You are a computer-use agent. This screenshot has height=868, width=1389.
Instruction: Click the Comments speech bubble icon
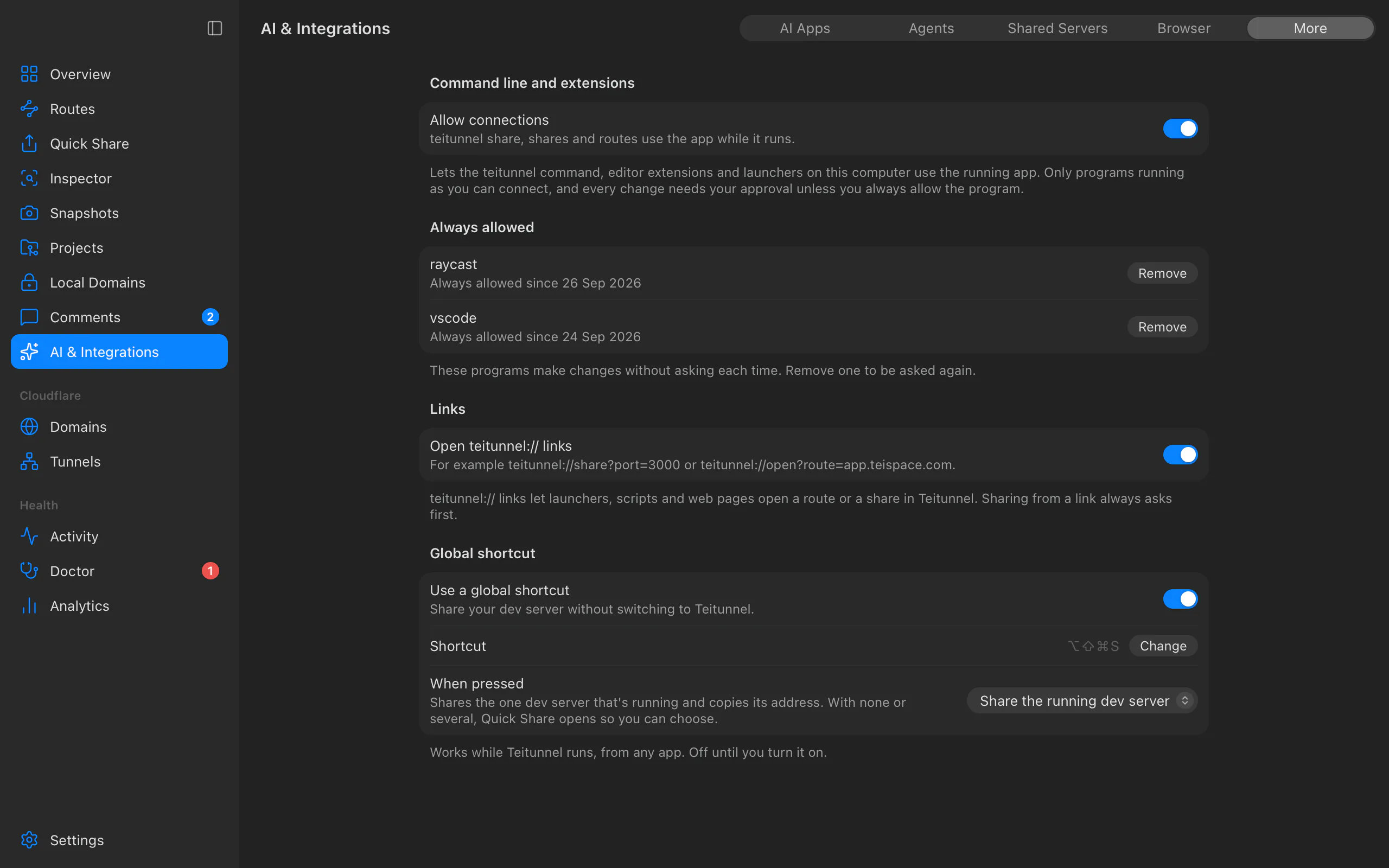(x=29, y=317)
